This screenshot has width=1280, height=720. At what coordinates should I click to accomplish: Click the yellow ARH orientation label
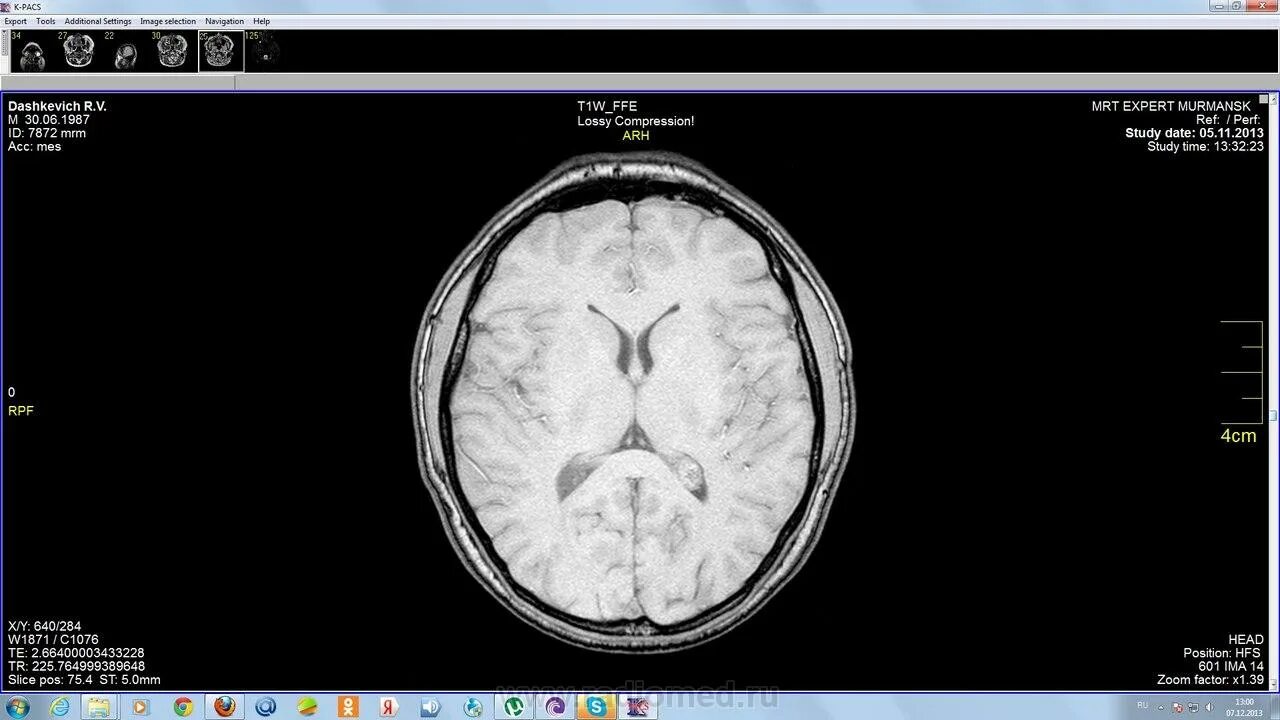point(636,136)
